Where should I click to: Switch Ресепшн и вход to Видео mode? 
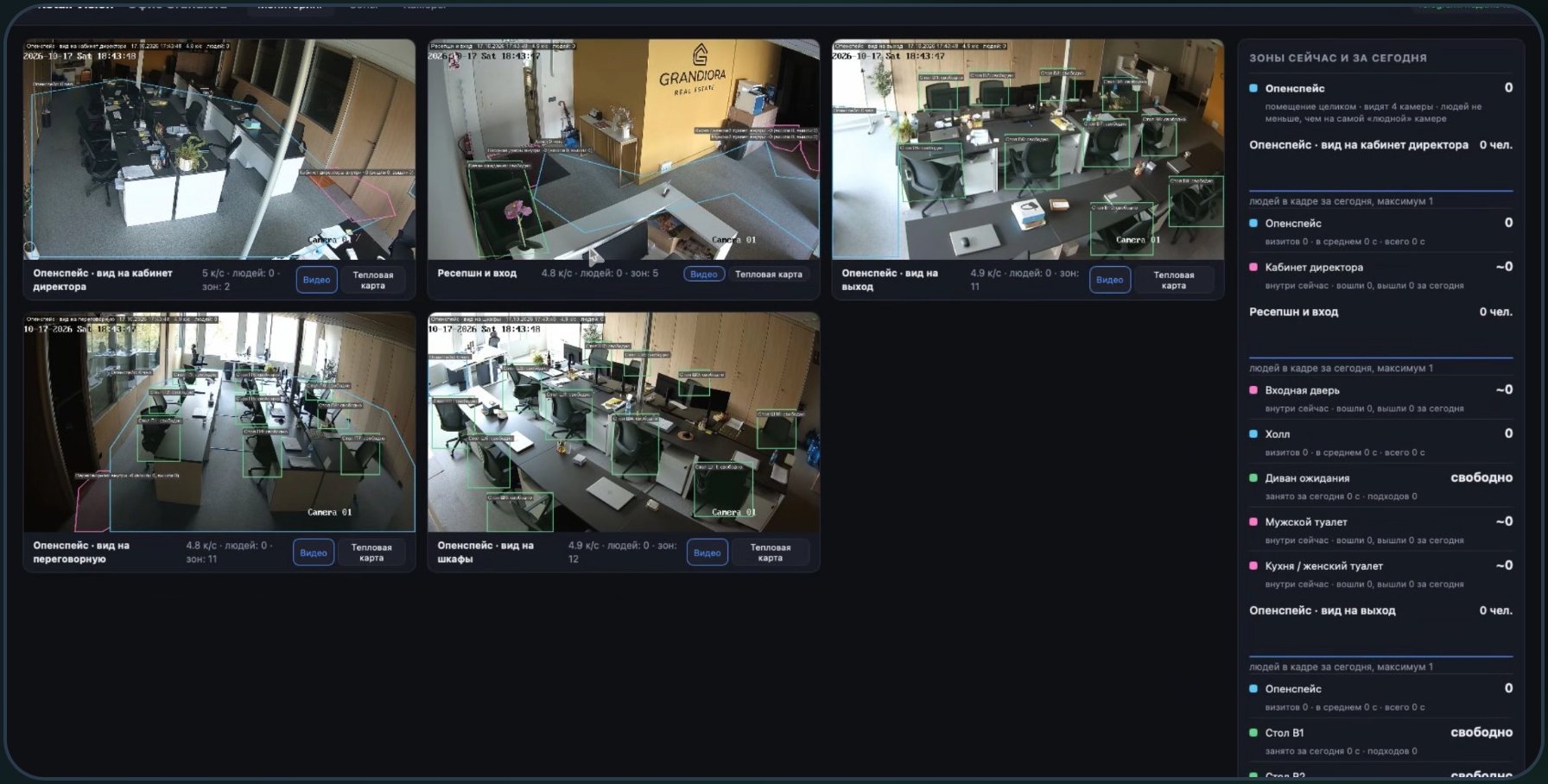(704, 274)
